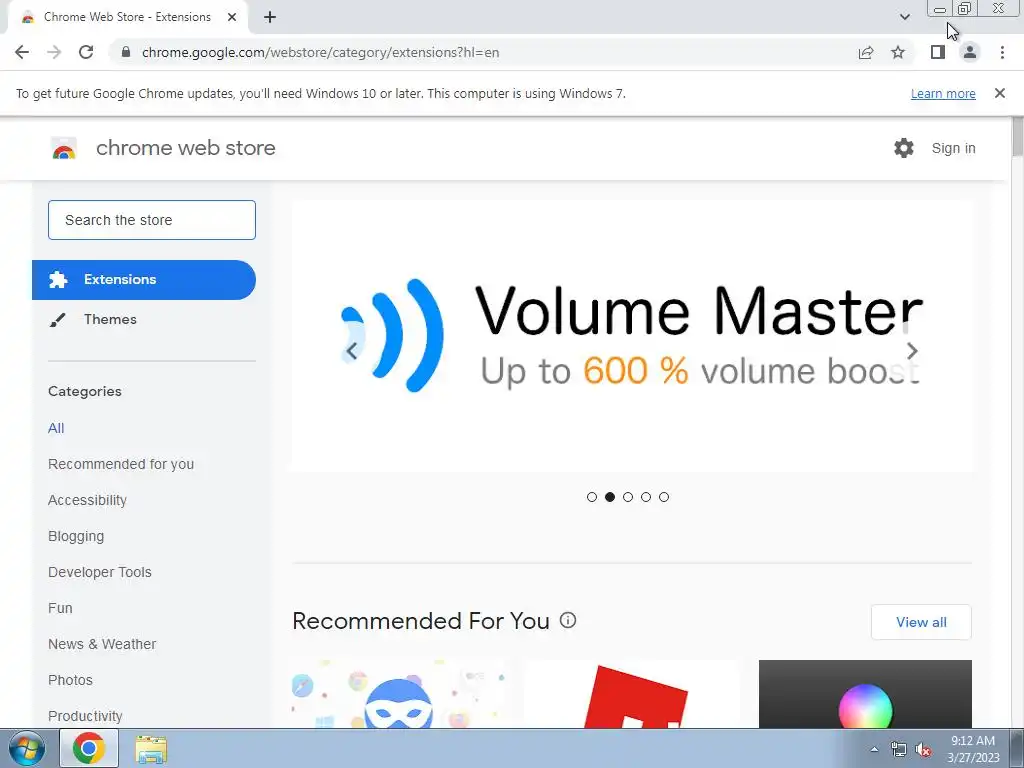Open the Chrome three-dot menu
The height and width of the screenshot is (768, 1024).
point(1002,52)
